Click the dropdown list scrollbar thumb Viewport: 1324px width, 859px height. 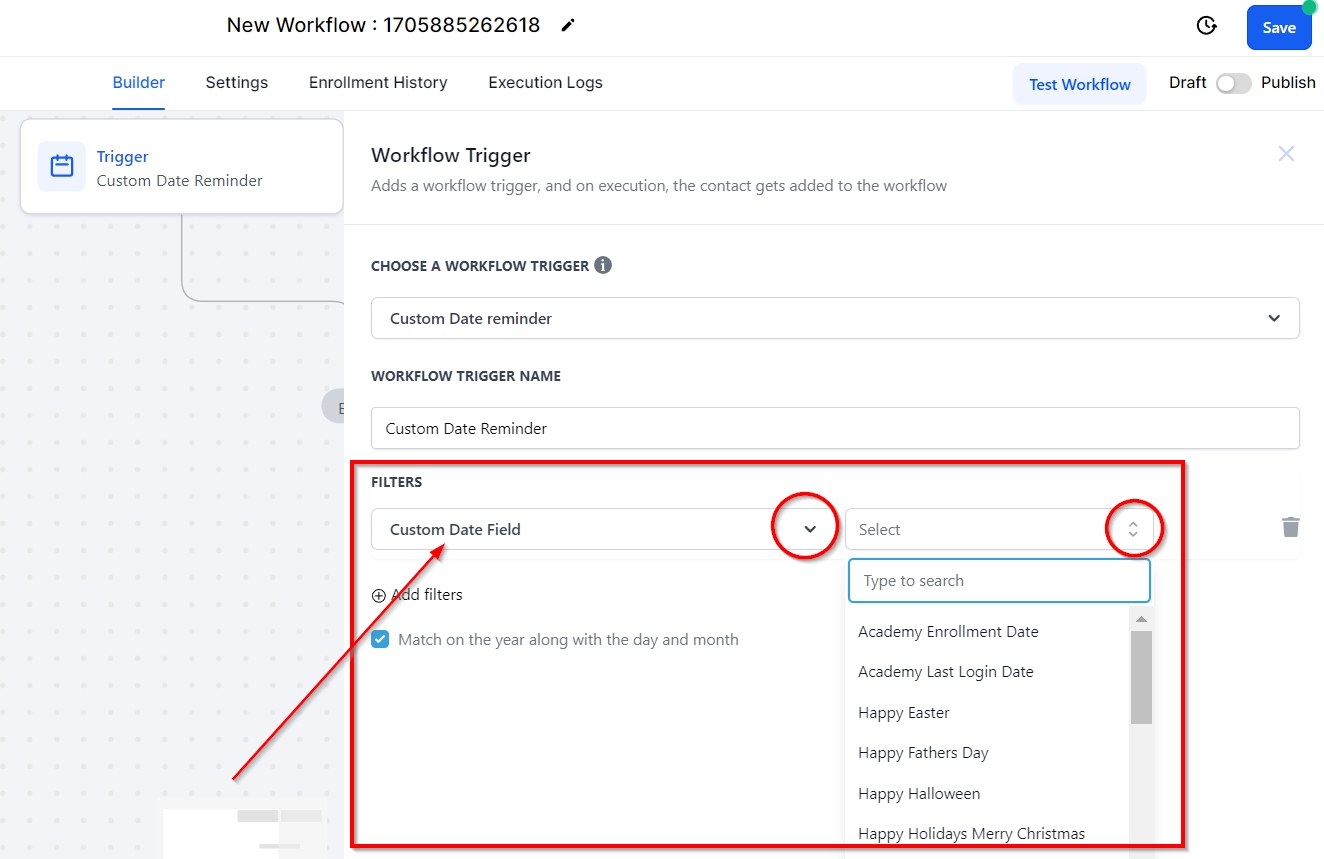pyautogui.click(x=1141, y=676)
